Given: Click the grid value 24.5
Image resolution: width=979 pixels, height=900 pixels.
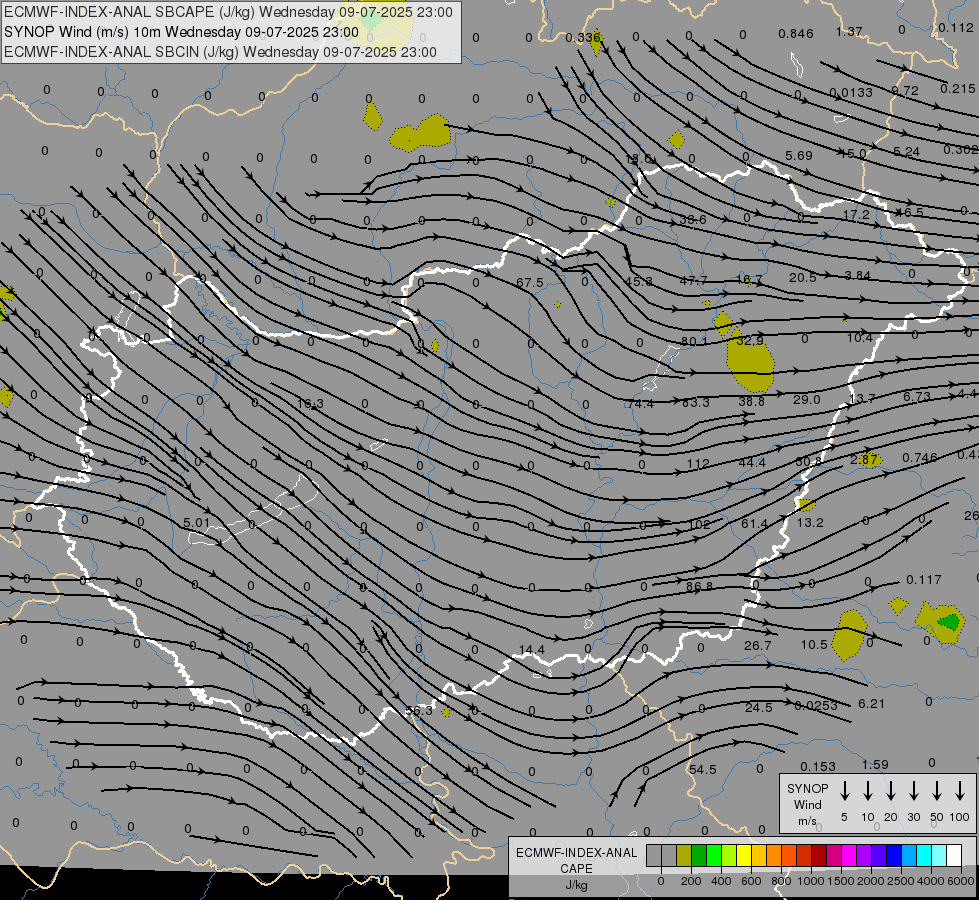Looking at the screenshot, I should pyautogui.click(x=759, y=707).
